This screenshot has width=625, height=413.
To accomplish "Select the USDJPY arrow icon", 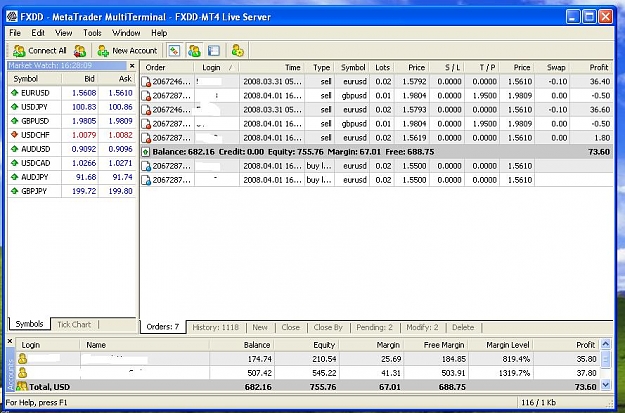I will coord(15,107).
